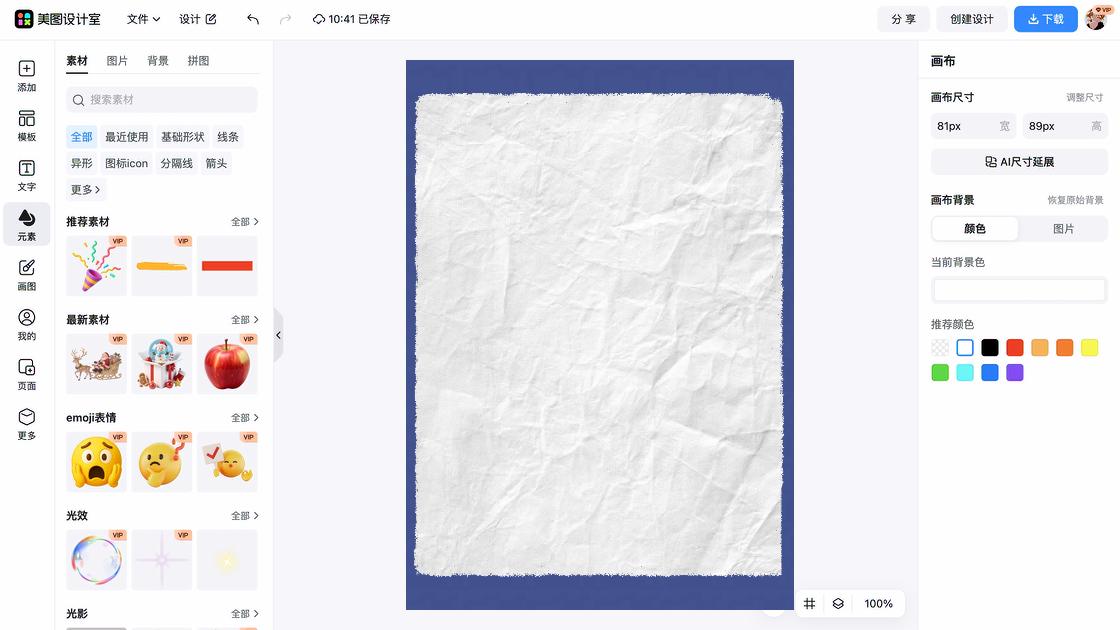Click the undo arrow in top toolbar

253,19
